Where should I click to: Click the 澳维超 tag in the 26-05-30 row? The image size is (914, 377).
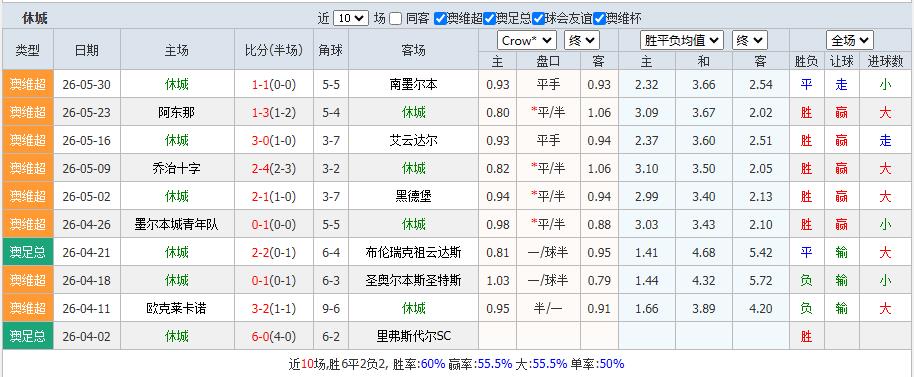(x=28, y=84)
